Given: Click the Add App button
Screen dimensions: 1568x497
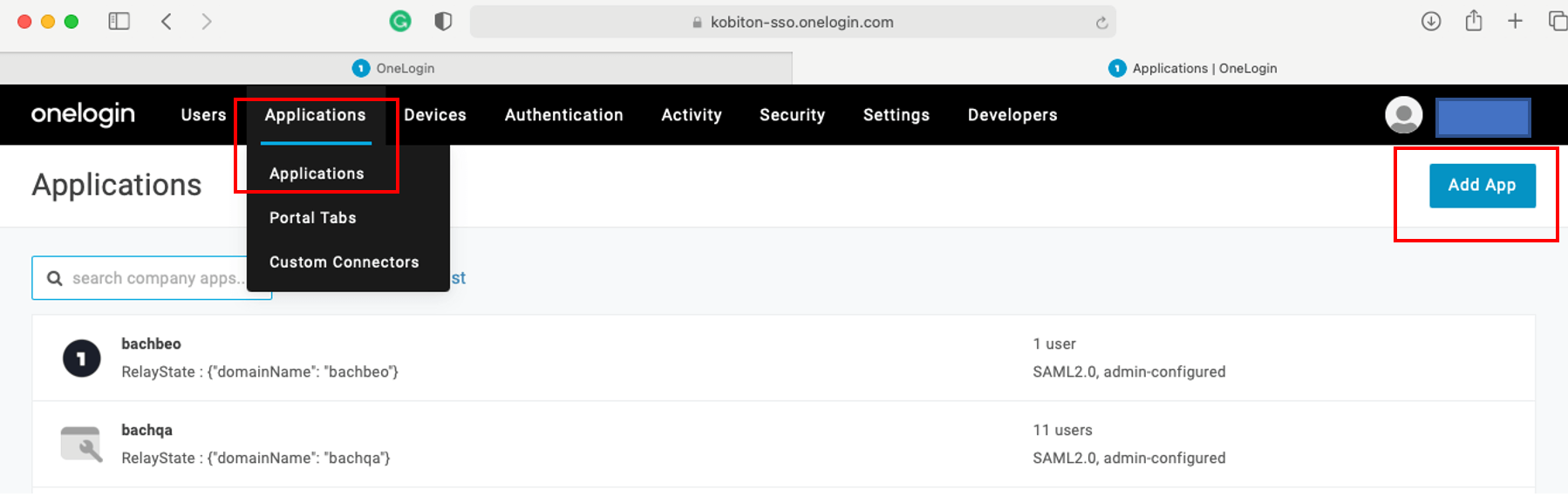Looking at the screenshot, I should (1482, 186).
